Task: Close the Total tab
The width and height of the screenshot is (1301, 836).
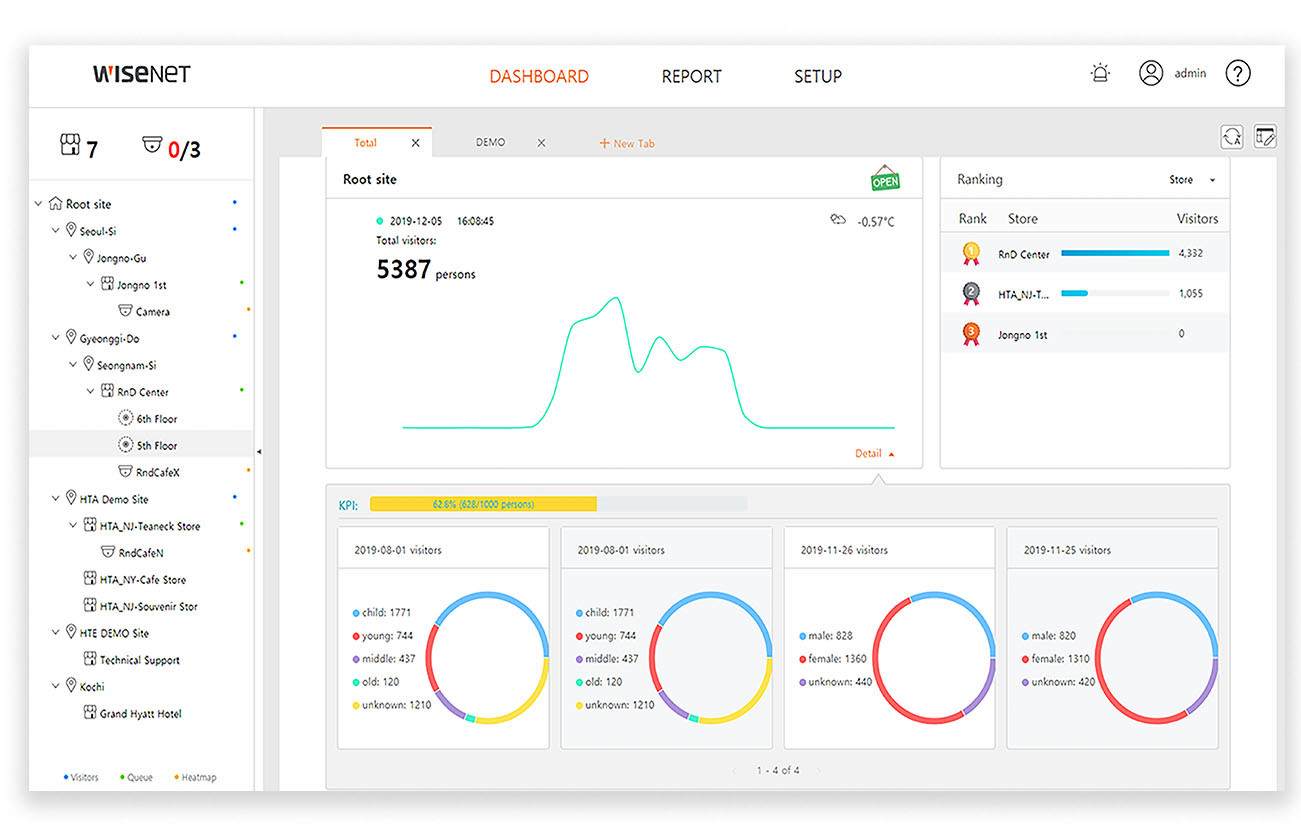Action: 415,143
